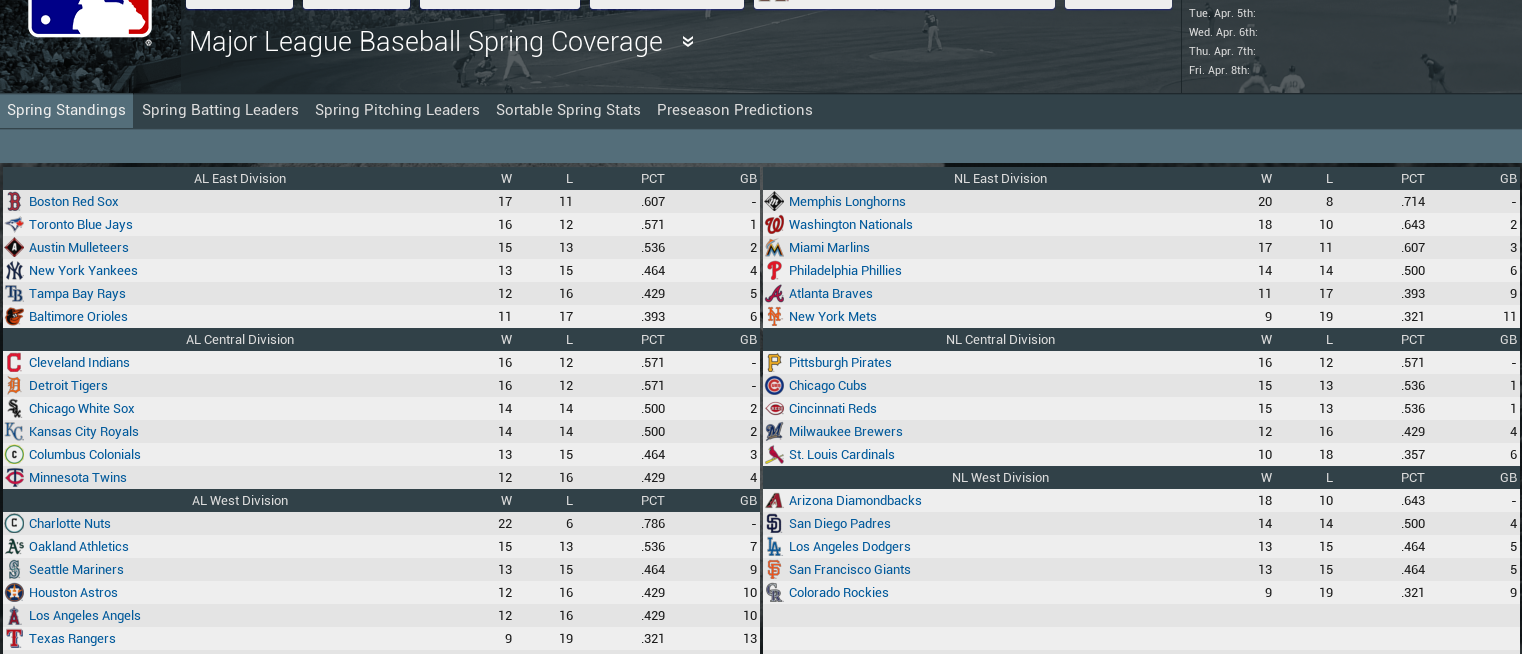
Task: Click the Baltimore Orioles bird logo
Action: [x=14, y=317]
